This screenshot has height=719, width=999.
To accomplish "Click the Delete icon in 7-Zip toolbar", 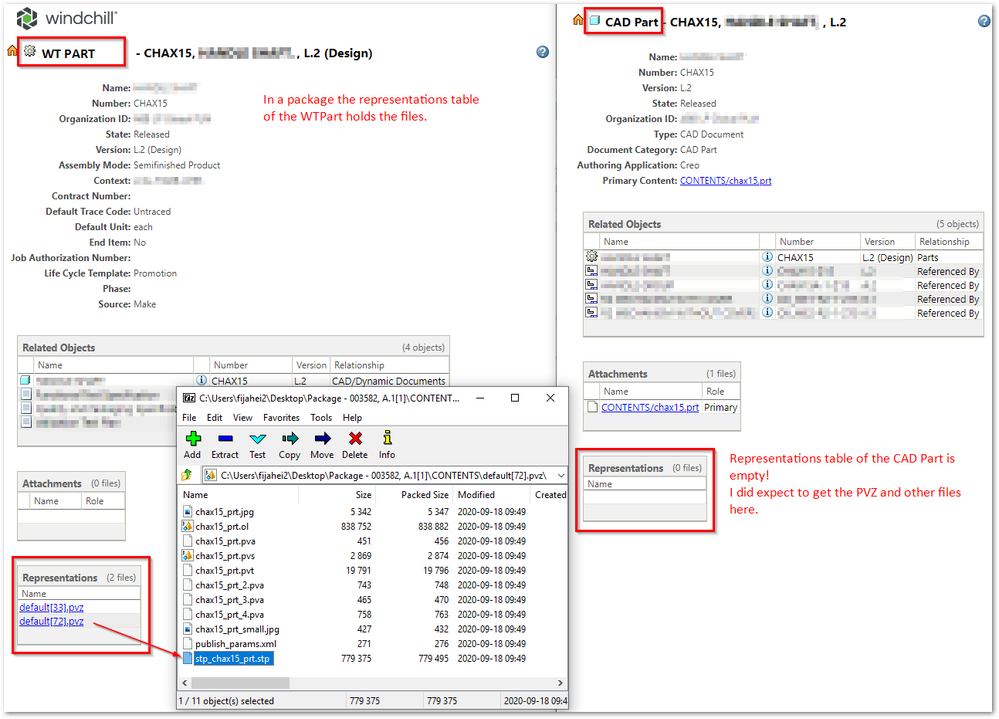I will 355,439.
